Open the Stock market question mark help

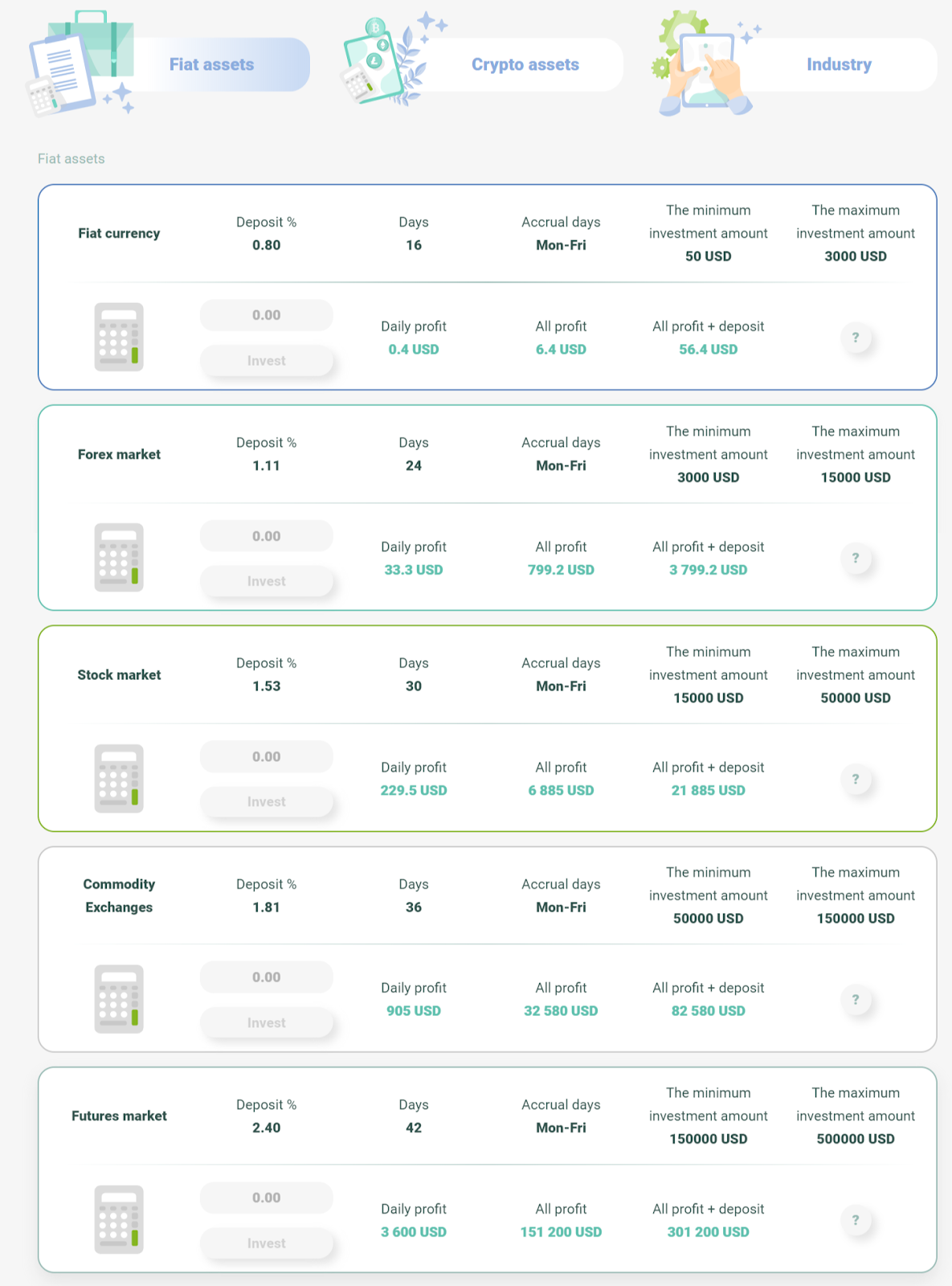pos(856,779)
